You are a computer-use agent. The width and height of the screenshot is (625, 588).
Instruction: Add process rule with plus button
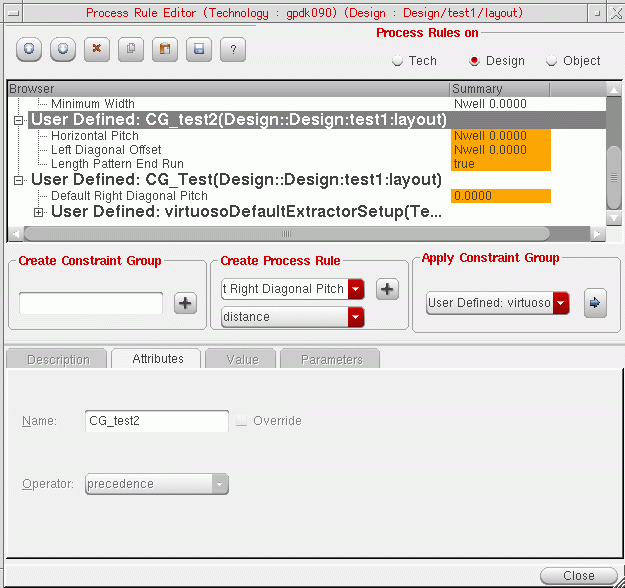[387, 289]
